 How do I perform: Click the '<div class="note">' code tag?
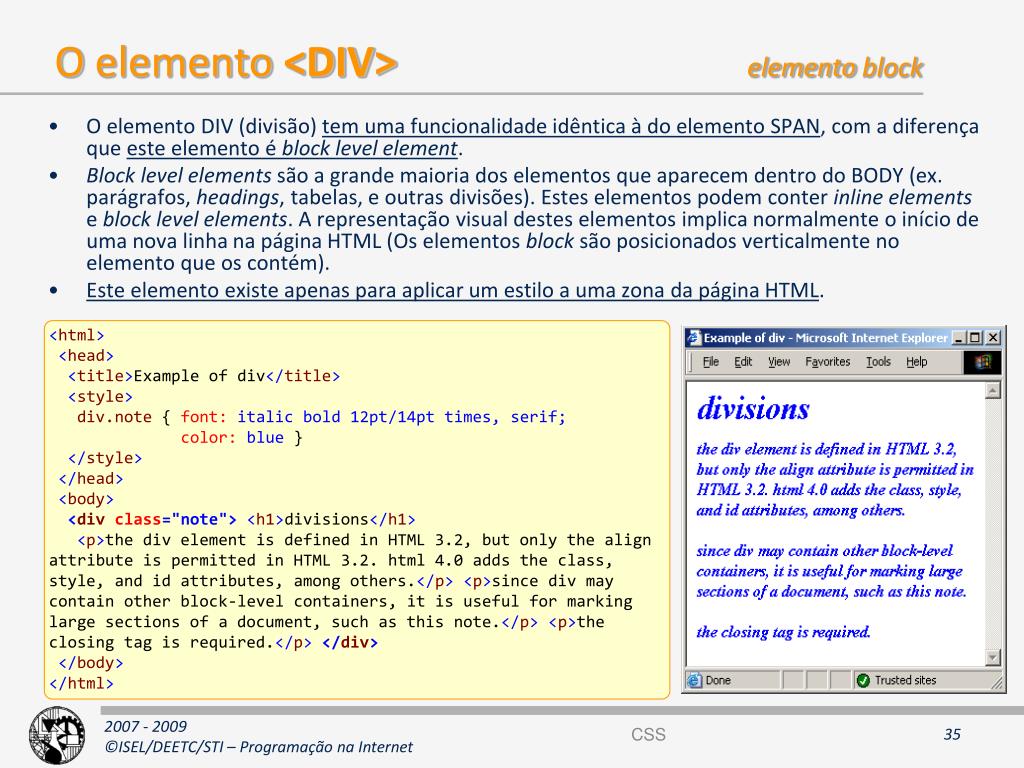(152, 520)
